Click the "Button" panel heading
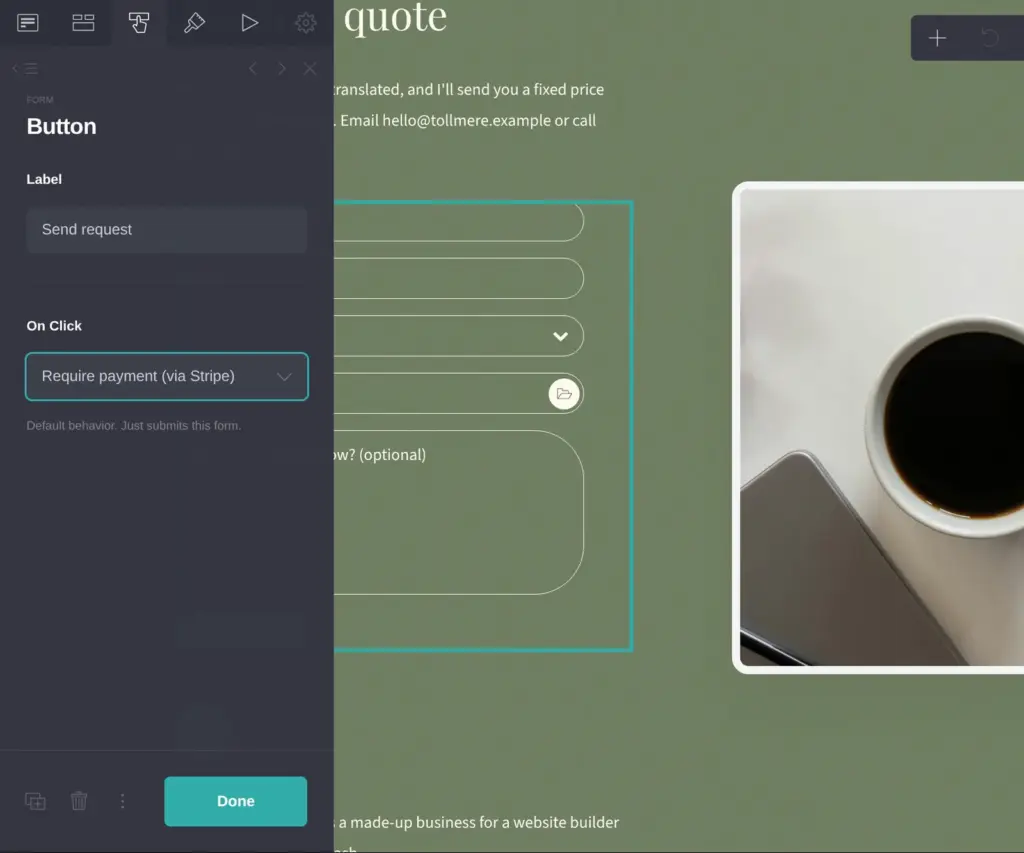The width and height of the screenshot is (1024, 853). 61,126
